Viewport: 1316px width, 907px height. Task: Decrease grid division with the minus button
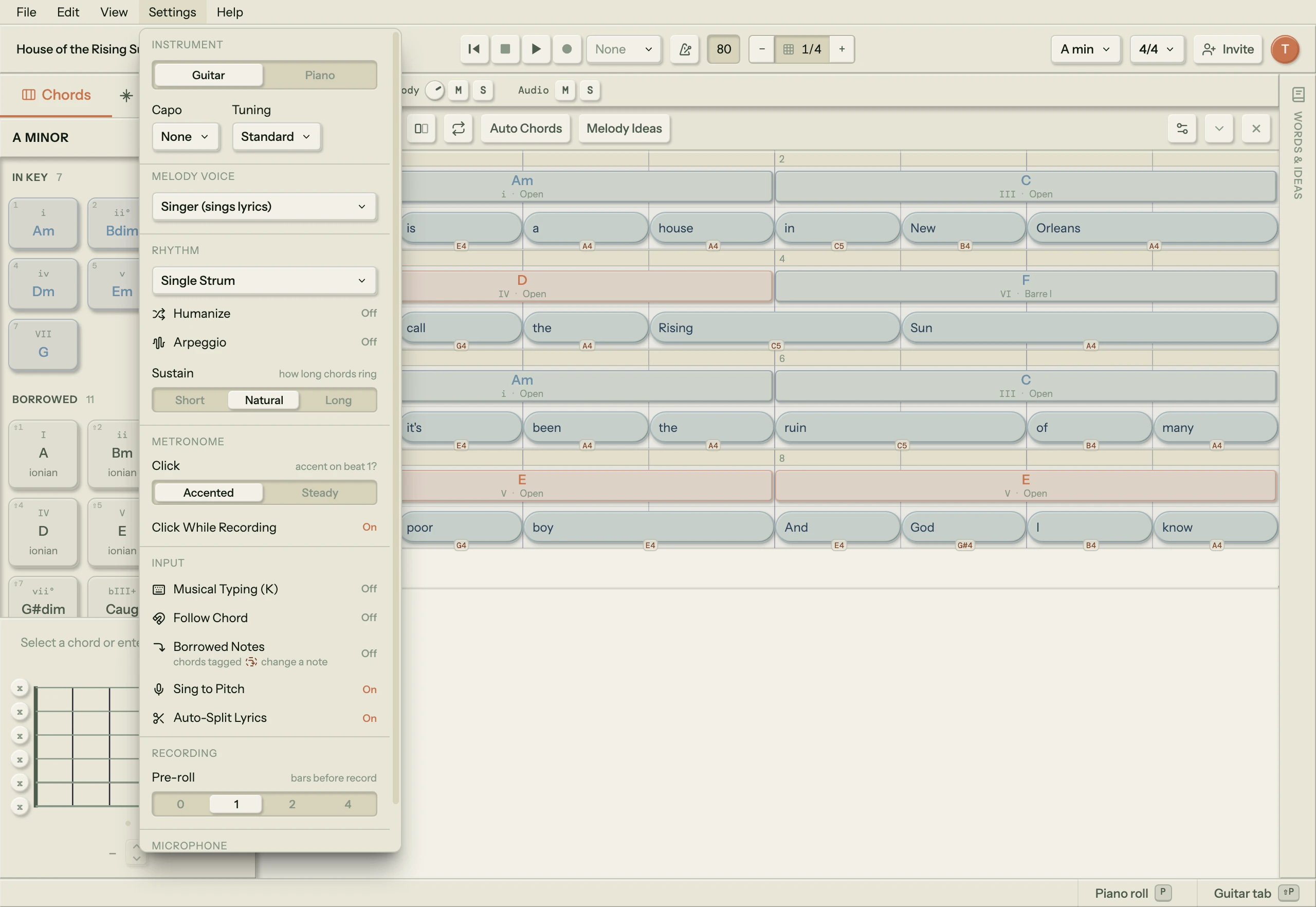(762, 49)
